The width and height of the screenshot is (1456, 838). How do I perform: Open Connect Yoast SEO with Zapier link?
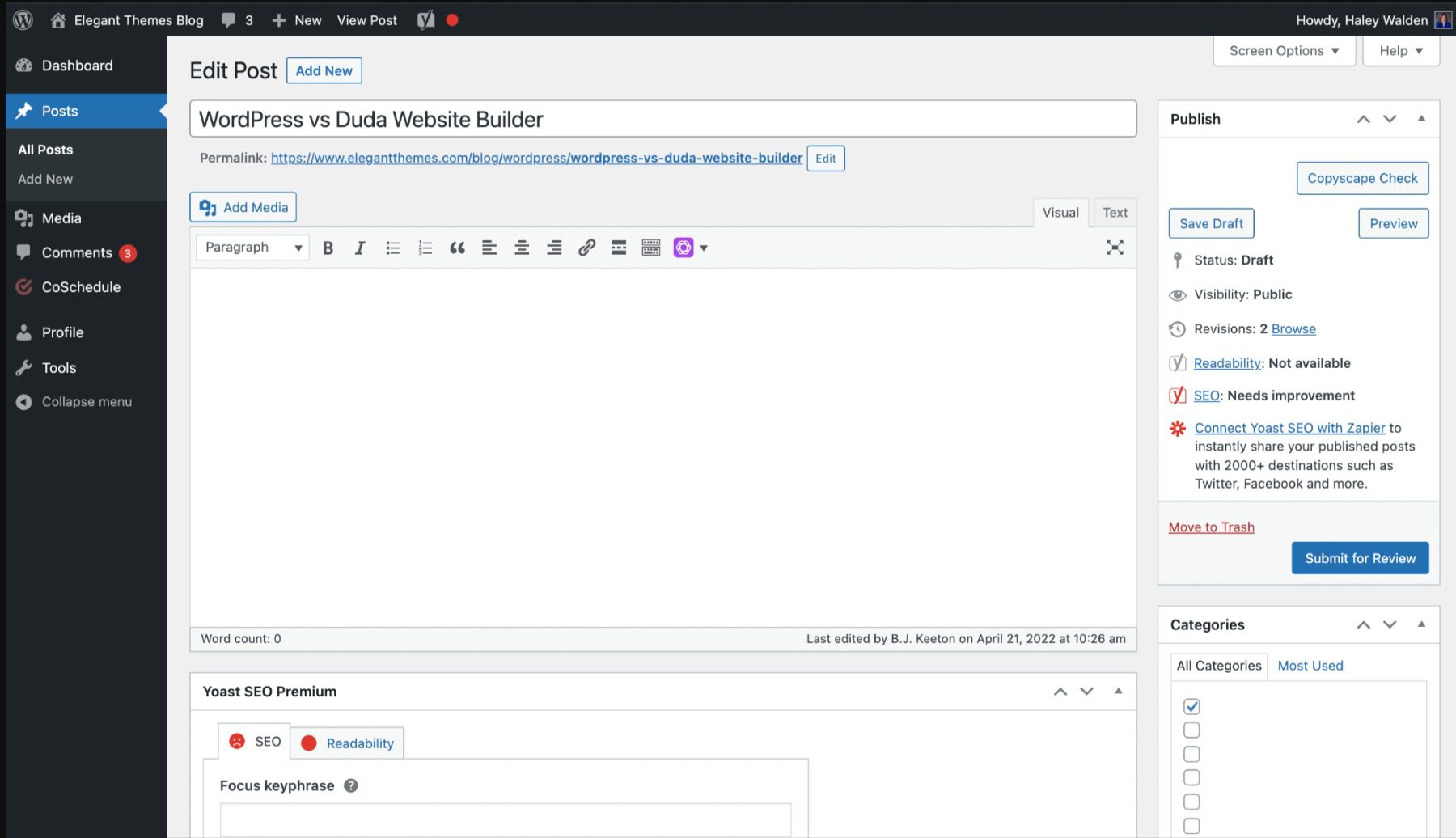(1289, 428)
